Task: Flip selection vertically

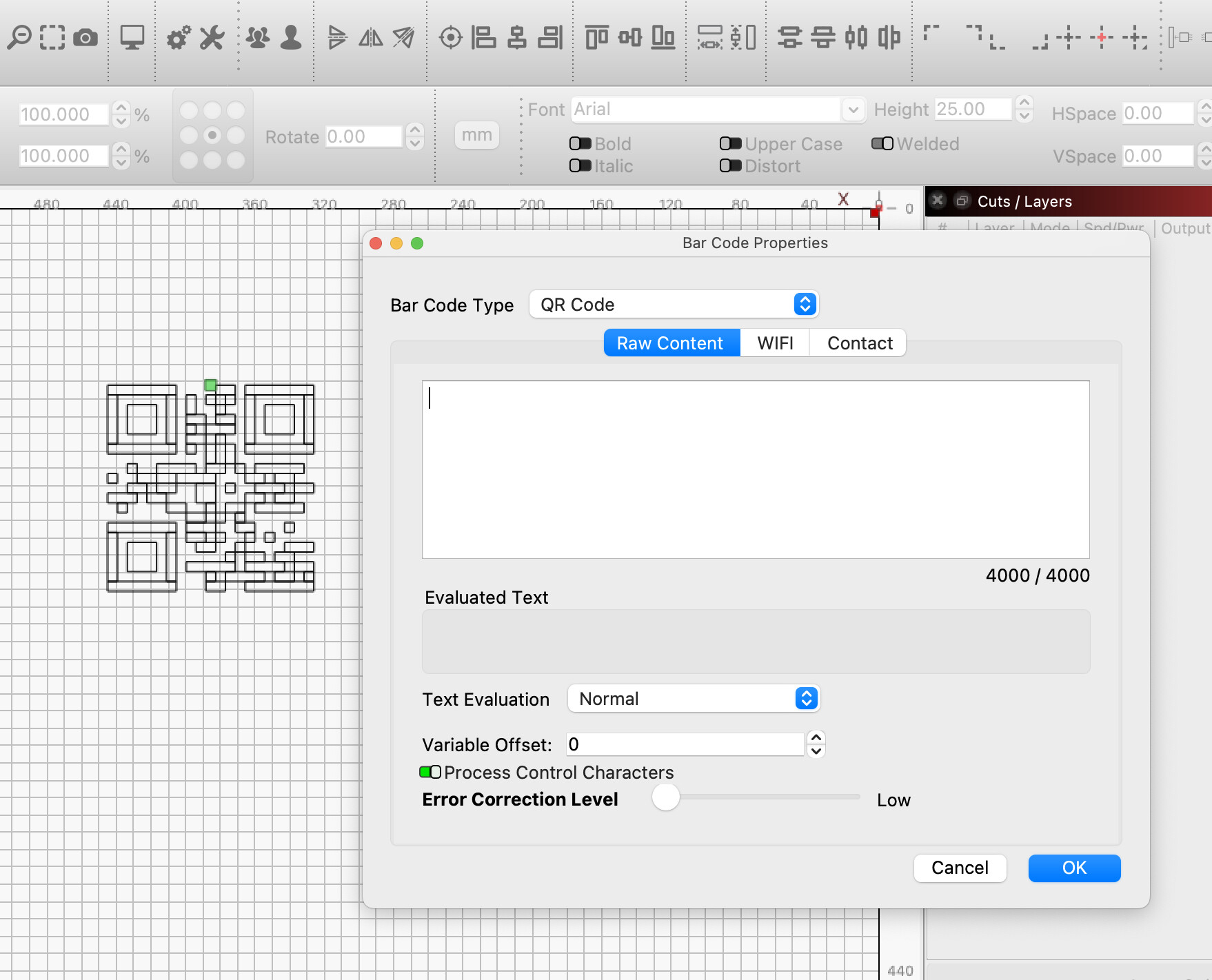Action: [x=337, y=37]
